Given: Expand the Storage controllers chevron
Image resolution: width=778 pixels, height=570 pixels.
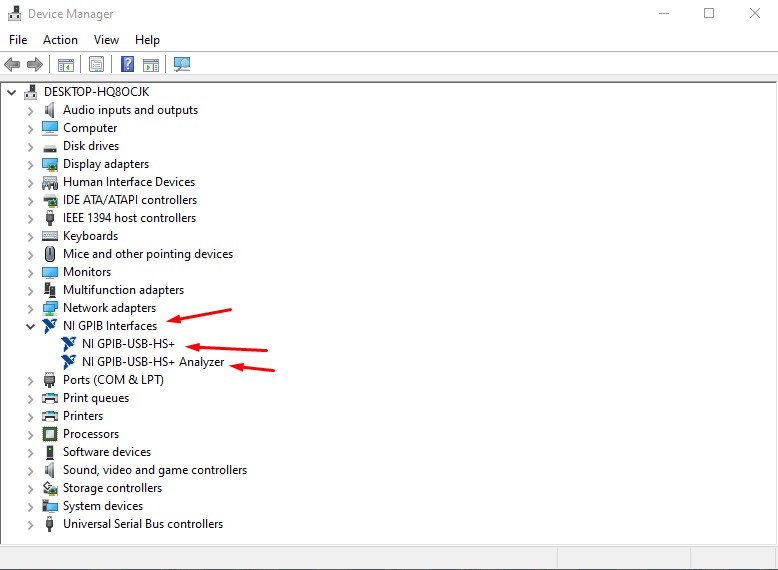Looking at the screenshot, I should tap(30, 489).
